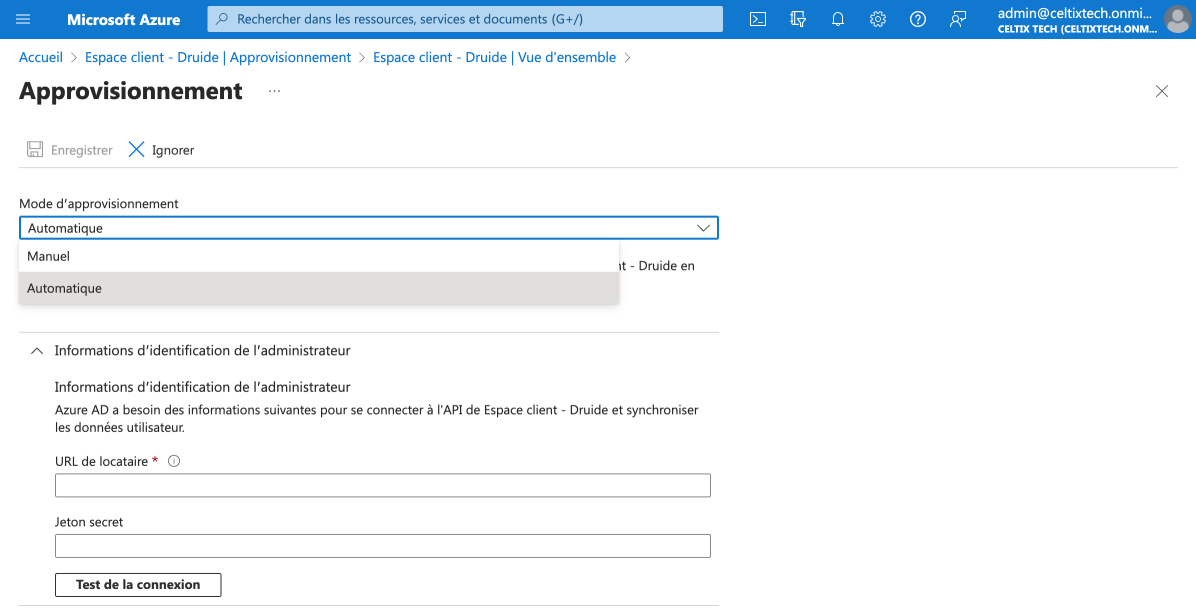Click the Azure AD a besoin des informations description
This screenshot has height=616, width=1196.
[x=377, y=419]
